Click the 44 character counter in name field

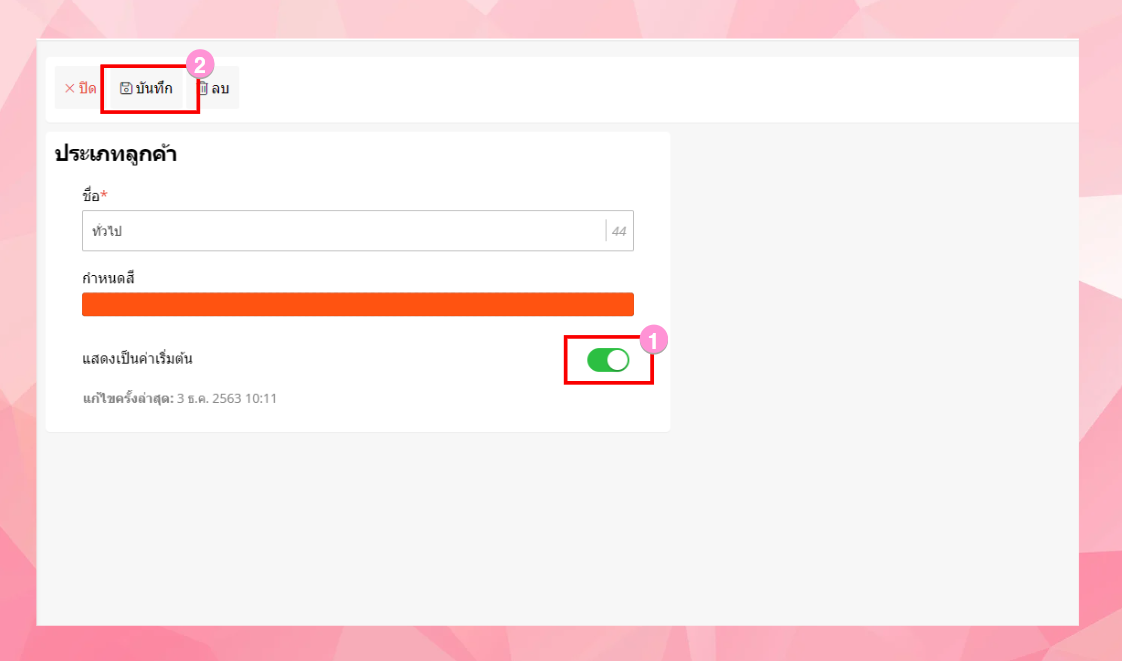coord(619,231)
